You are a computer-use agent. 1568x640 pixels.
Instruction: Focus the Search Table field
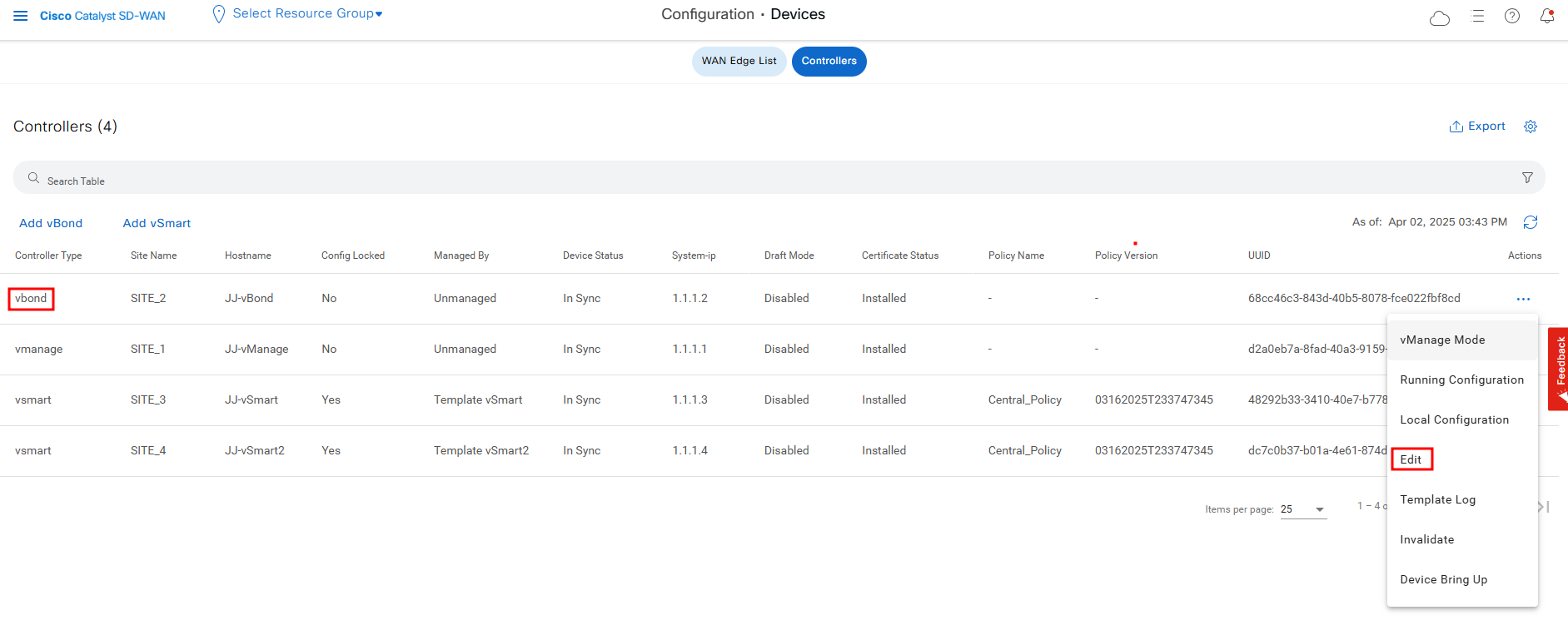tap(779, 177)
